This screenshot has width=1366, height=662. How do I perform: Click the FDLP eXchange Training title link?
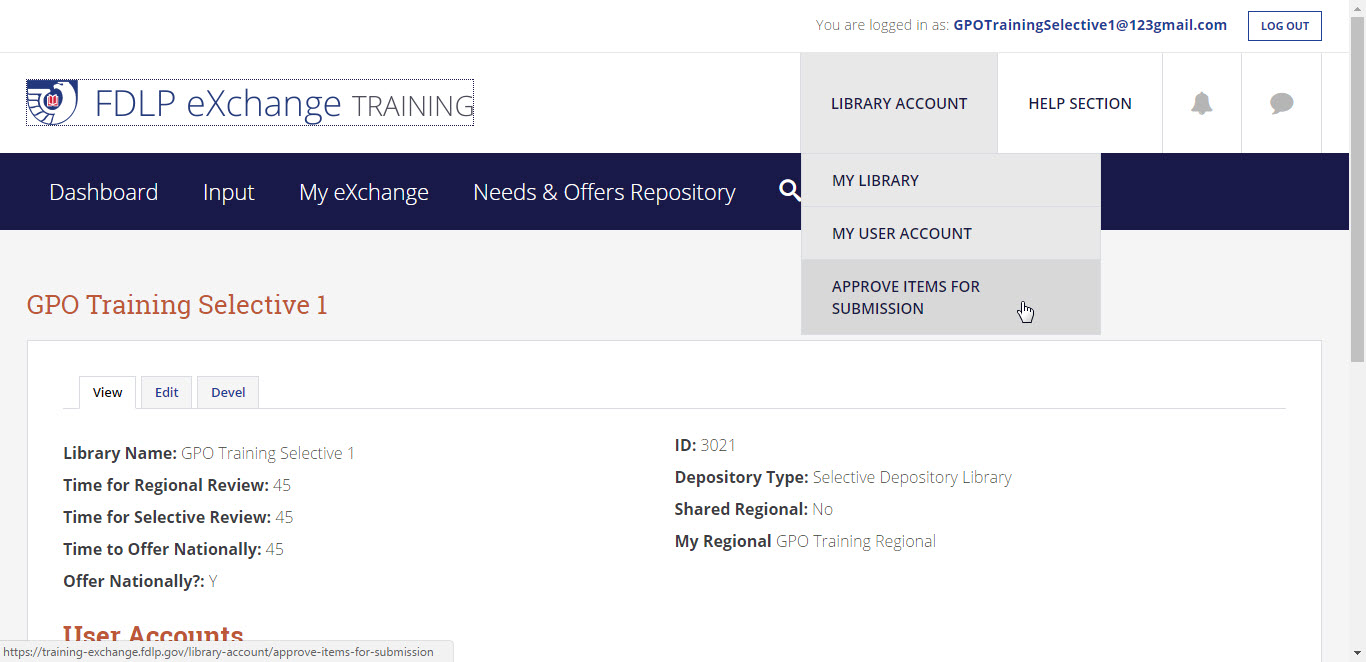(284, 103)
